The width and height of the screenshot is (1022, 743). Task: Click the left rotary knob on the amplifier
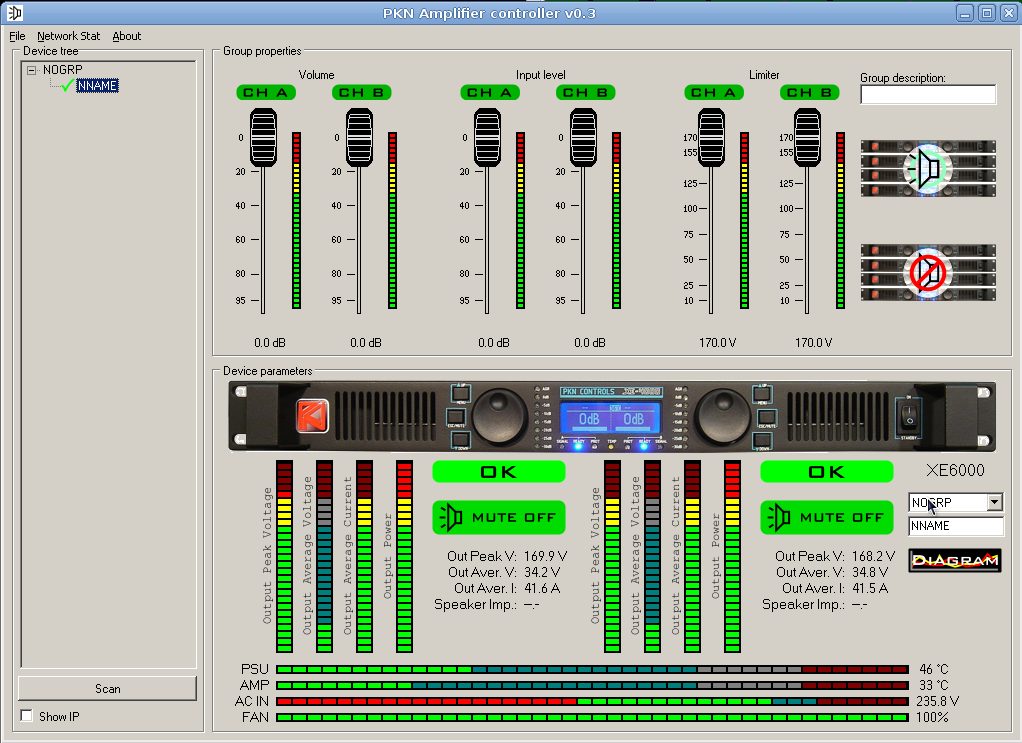pos(499,416)
